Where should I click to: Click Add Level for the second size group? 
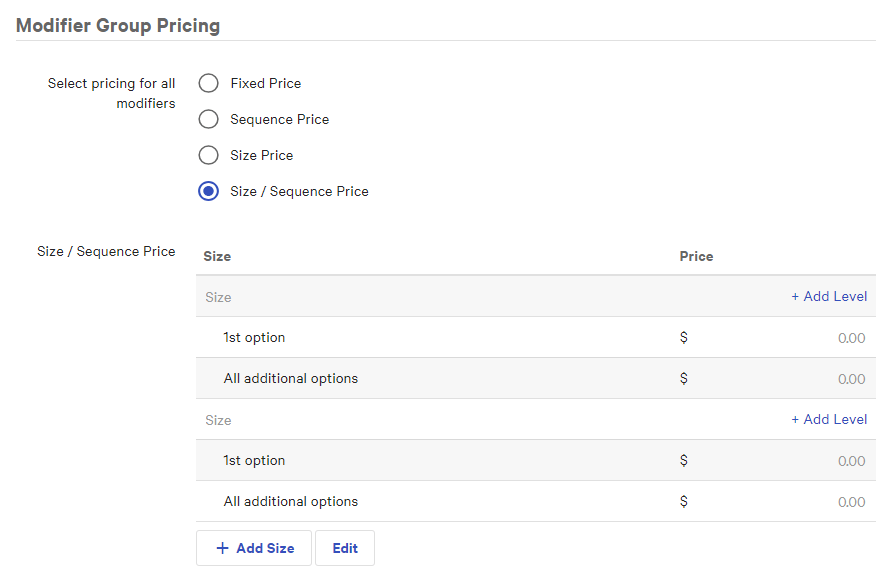coord(829,419)
